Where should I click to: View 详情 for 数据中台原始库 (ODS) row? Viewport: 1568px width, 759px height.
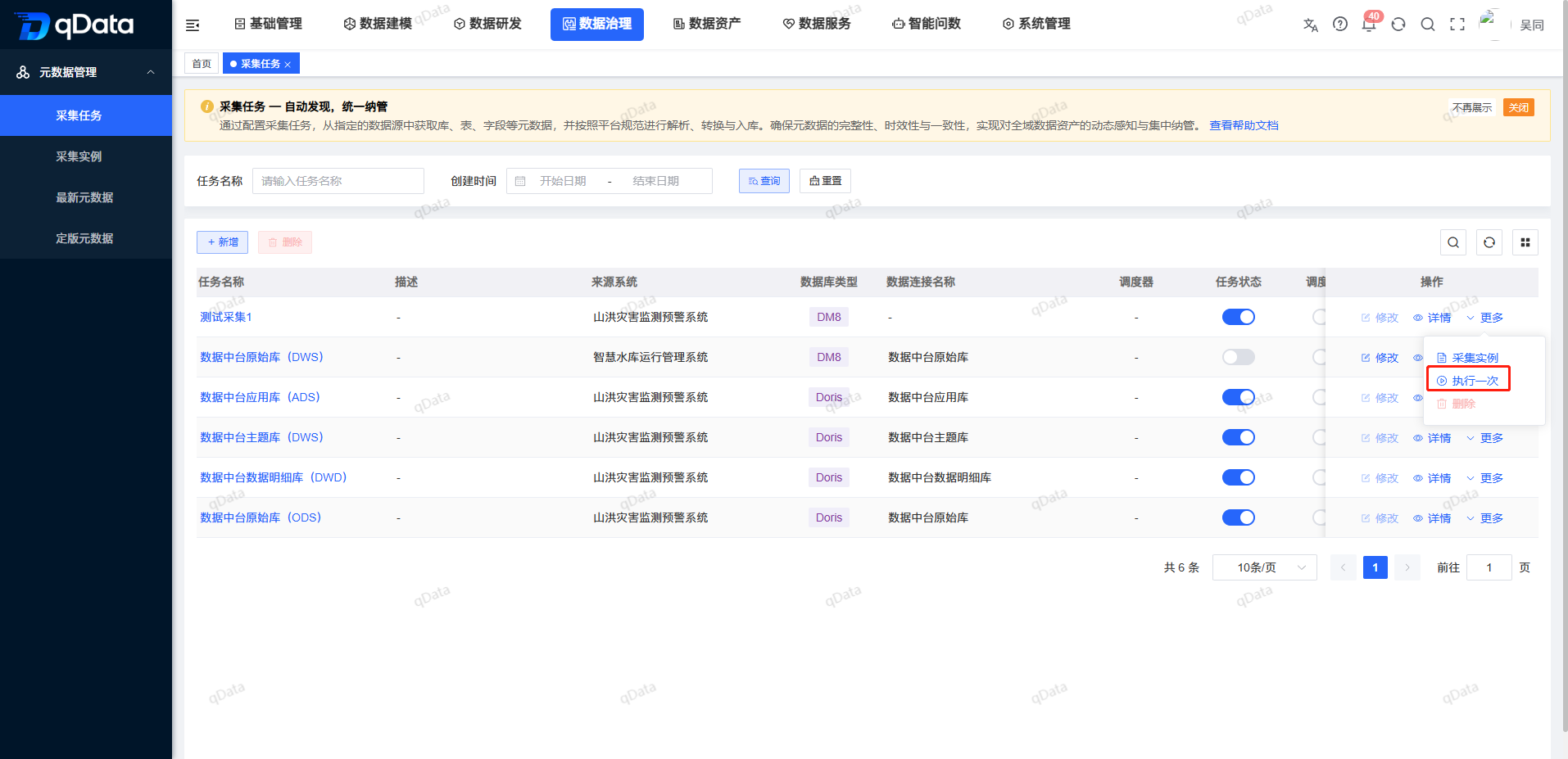(1432, 518)
